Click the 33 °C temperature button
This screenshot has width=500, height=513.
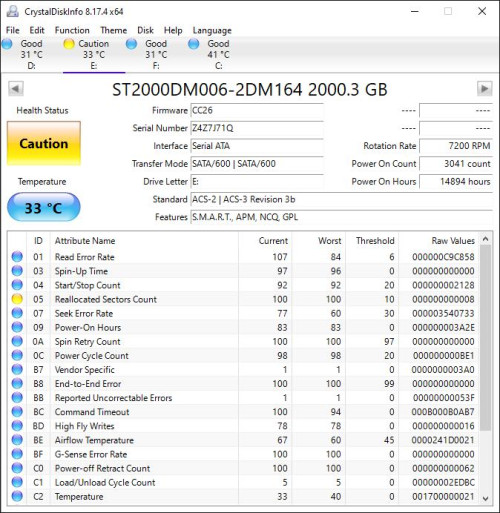tap(44, 208)
